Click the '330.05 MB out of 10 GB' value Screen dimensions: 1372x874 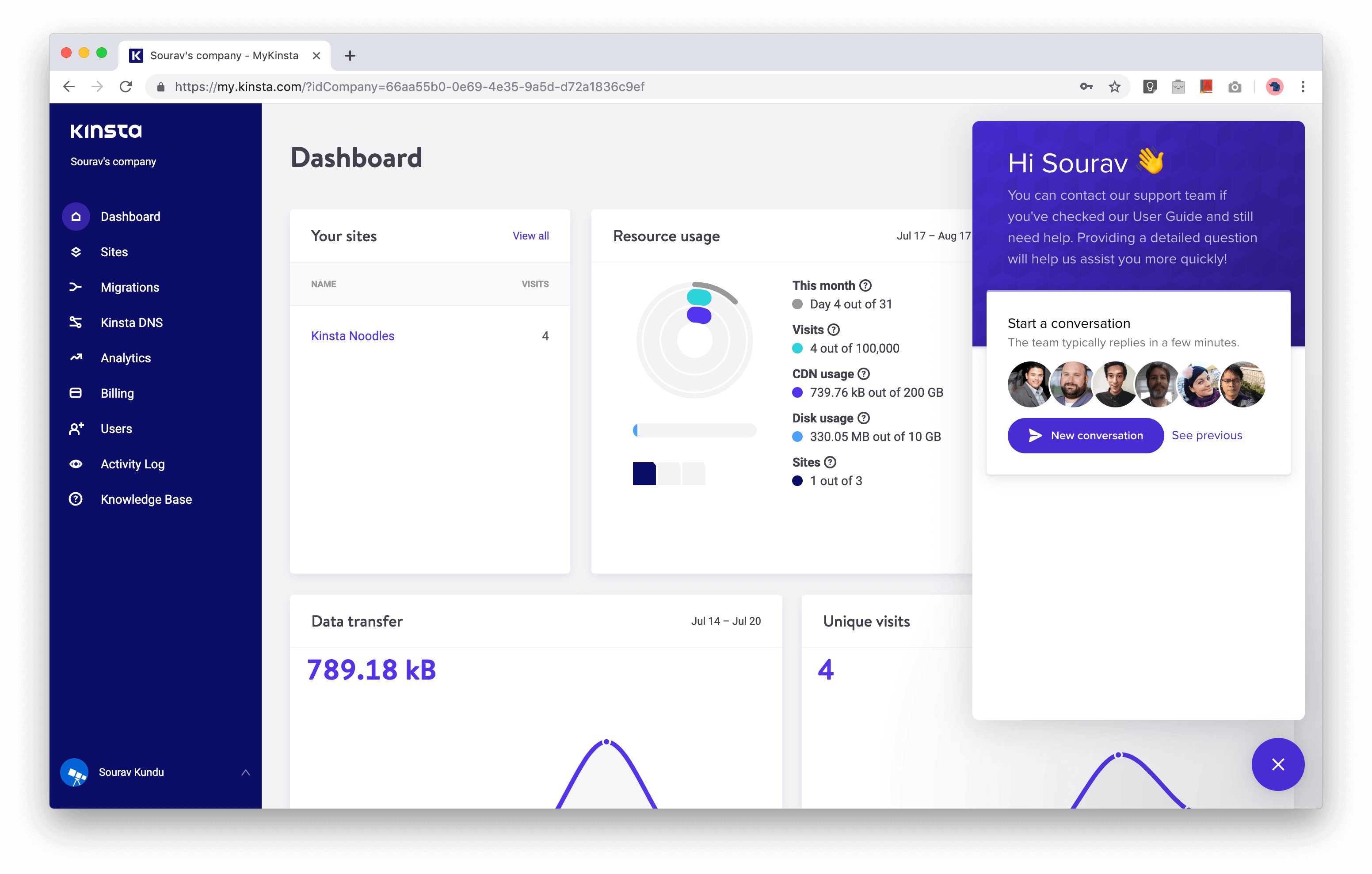point(875,437)
